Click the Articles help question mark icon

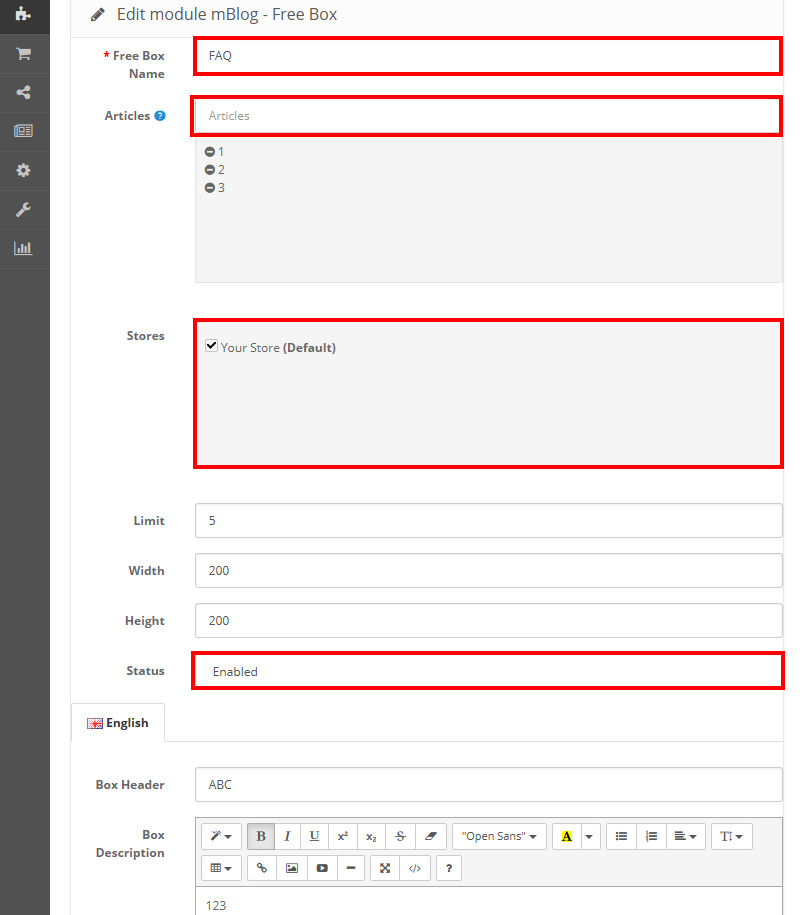160,116
